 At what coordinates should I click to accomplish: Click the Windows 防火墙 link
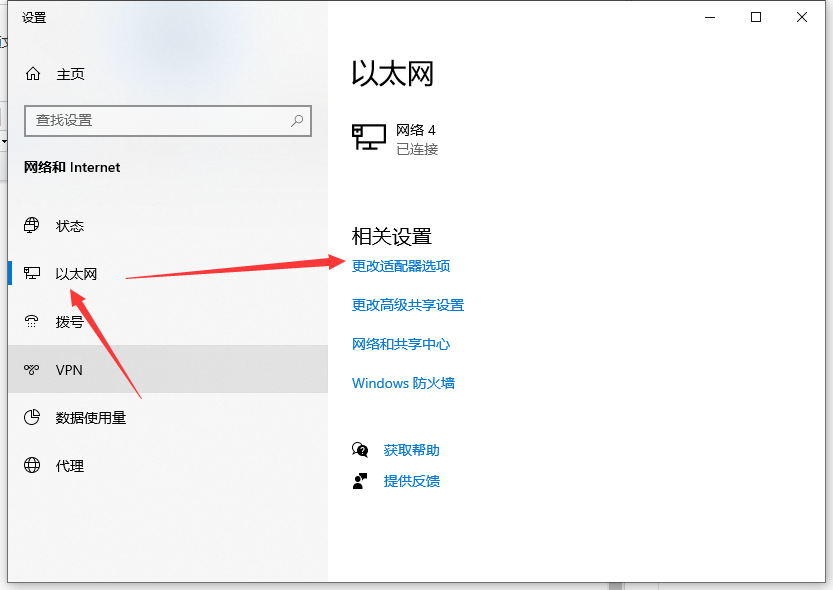click(x=403, y=382)
